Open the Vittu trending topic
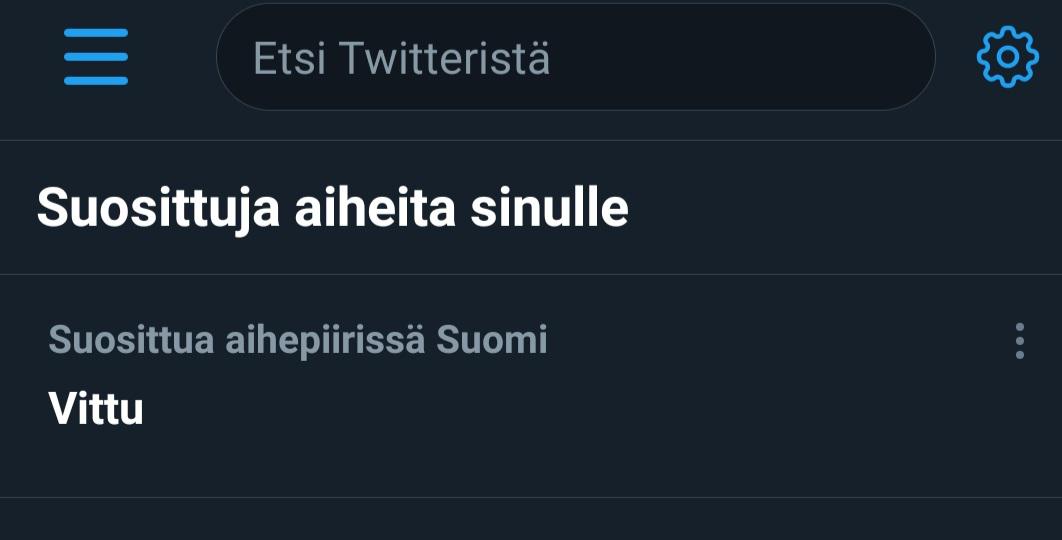Image resolution: width=1062 pixels, height=540 pixels. (95, 408)
